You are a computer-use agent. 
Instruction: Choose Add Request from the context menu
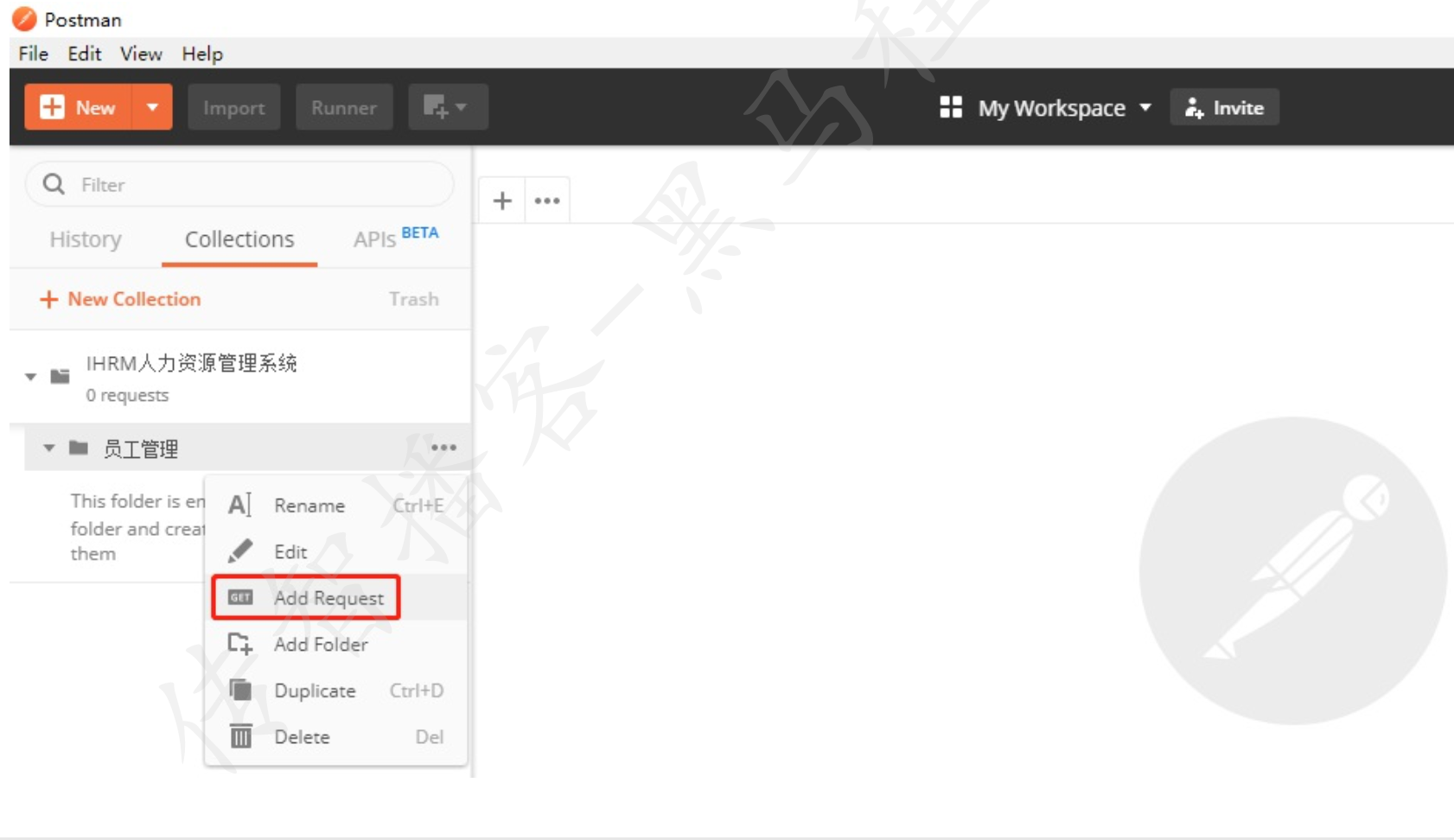335,597
